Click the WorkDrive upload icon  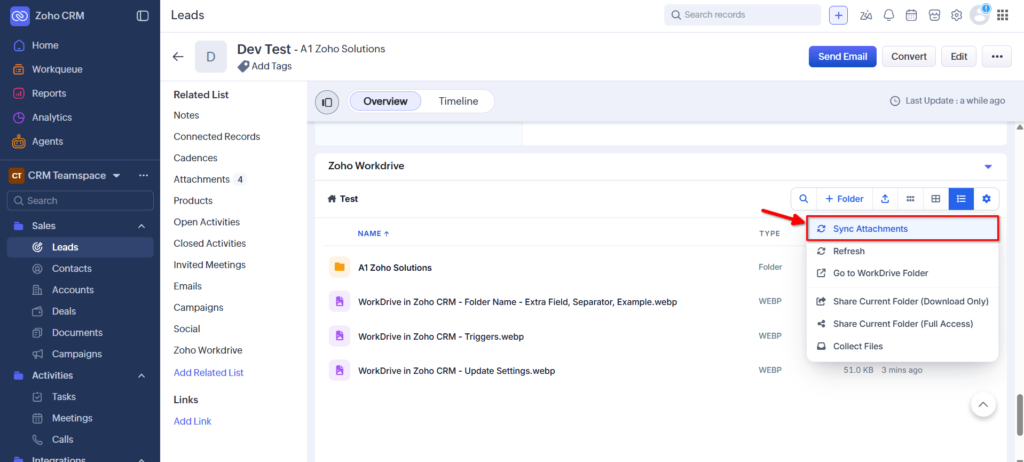pyautogui.click(x=885, y=199)
